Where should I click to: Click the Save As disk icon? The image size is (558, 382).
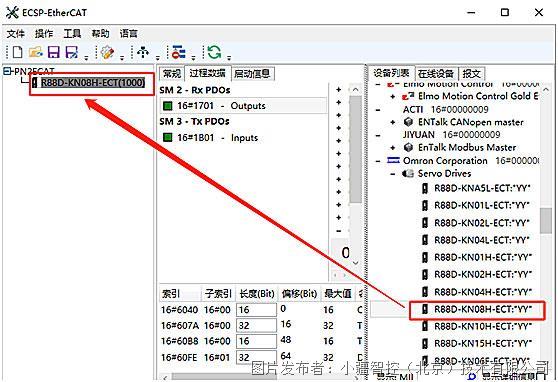(72, 52)
